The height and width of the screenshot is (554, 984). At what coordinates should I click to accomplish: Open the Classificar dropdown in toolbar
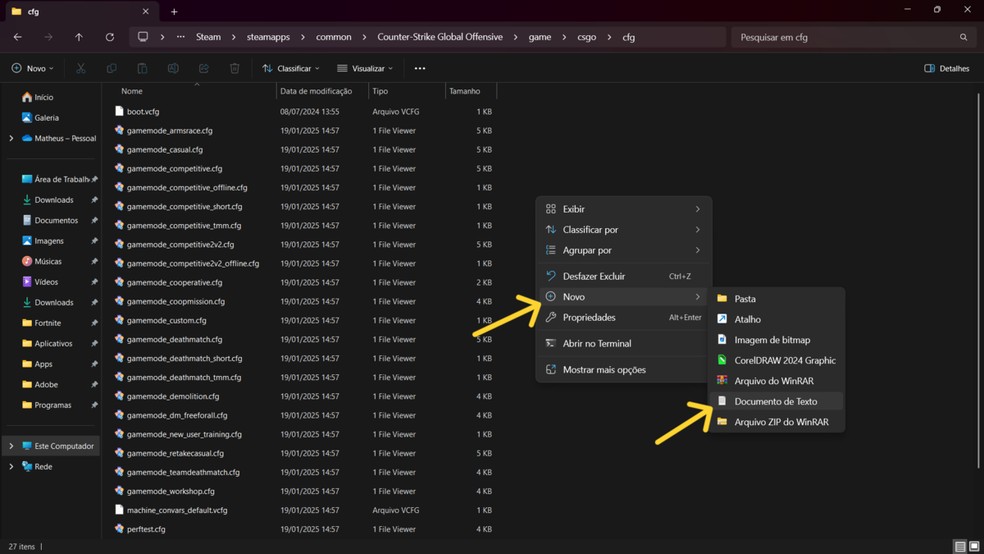290,69
